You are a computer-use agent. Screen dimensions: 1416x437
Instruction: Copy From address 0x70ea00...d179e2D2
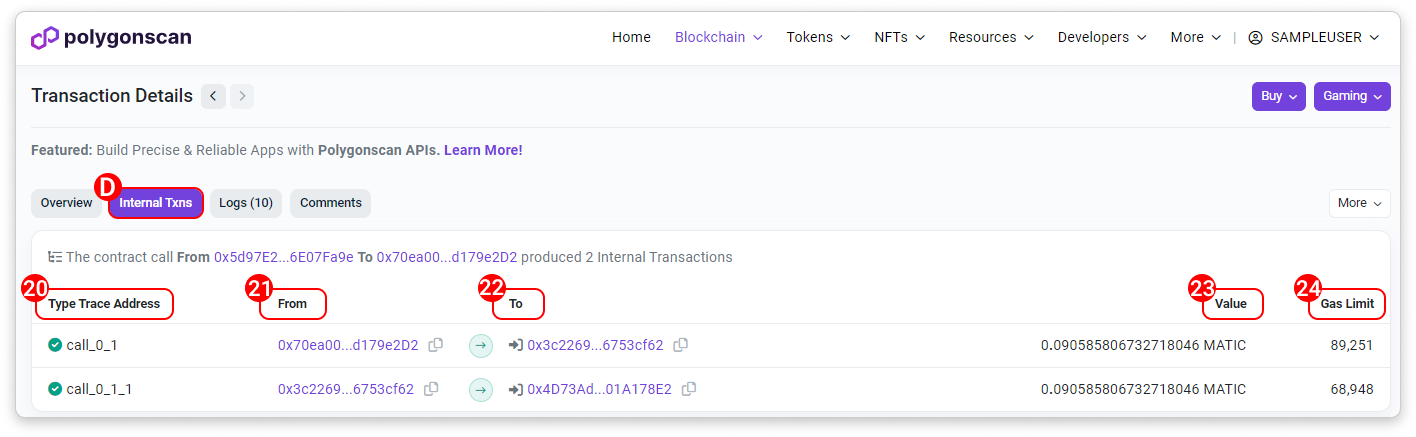coord(436,345)
